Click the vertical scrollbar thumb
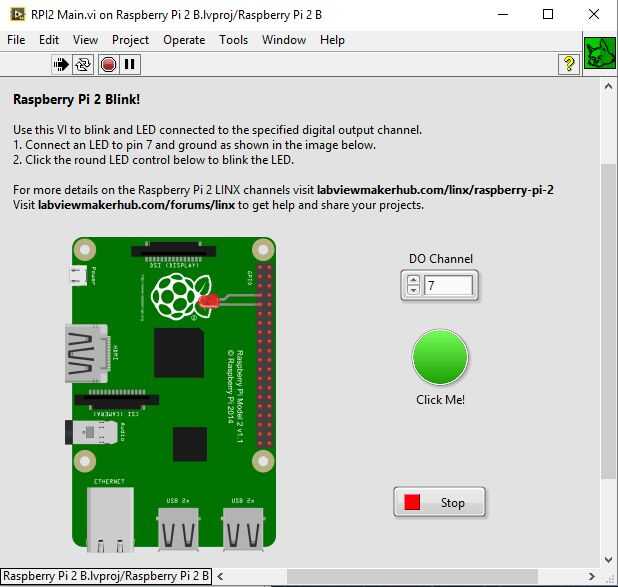618x587 pixels. point(609,321)
